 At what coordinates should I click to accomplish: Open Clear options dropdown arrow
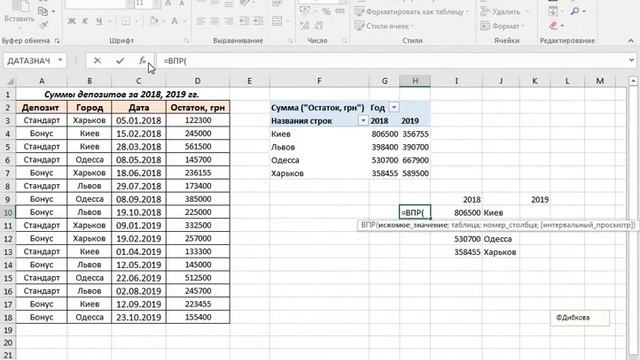[562, 26]
